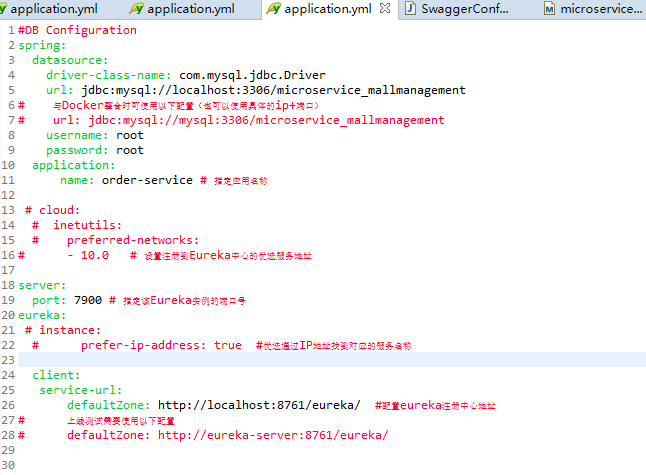Screen dimensions: 646x475
Task: Click the YAML file icon on second tab
Action: click(136, 9)
